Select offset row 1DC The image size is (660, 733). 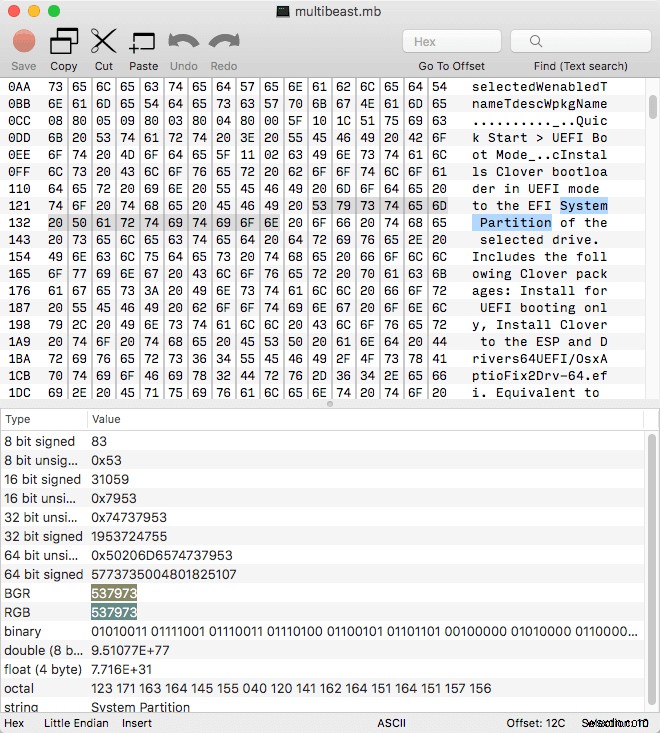point(19,393)
